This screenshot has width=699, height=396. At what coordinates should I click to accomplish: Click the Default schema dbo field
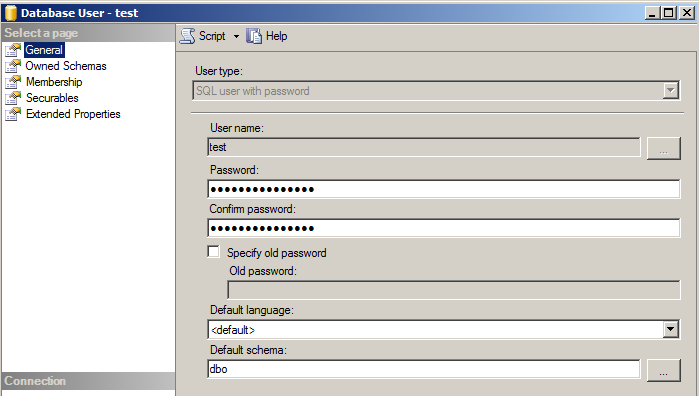pos(424,369)
